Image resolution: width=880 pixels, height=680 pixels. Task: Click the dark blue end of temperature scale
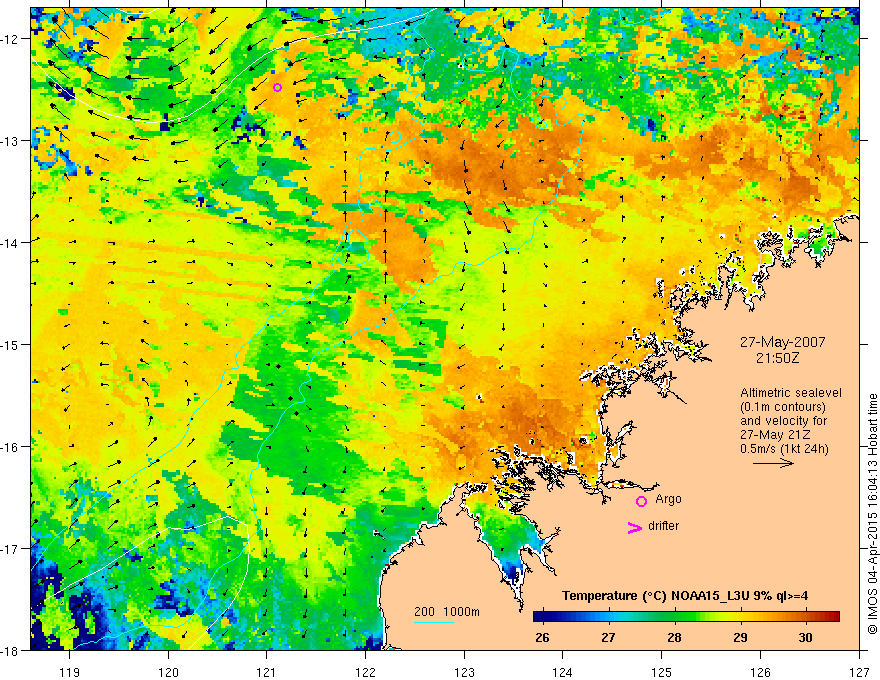click(542, 616)
